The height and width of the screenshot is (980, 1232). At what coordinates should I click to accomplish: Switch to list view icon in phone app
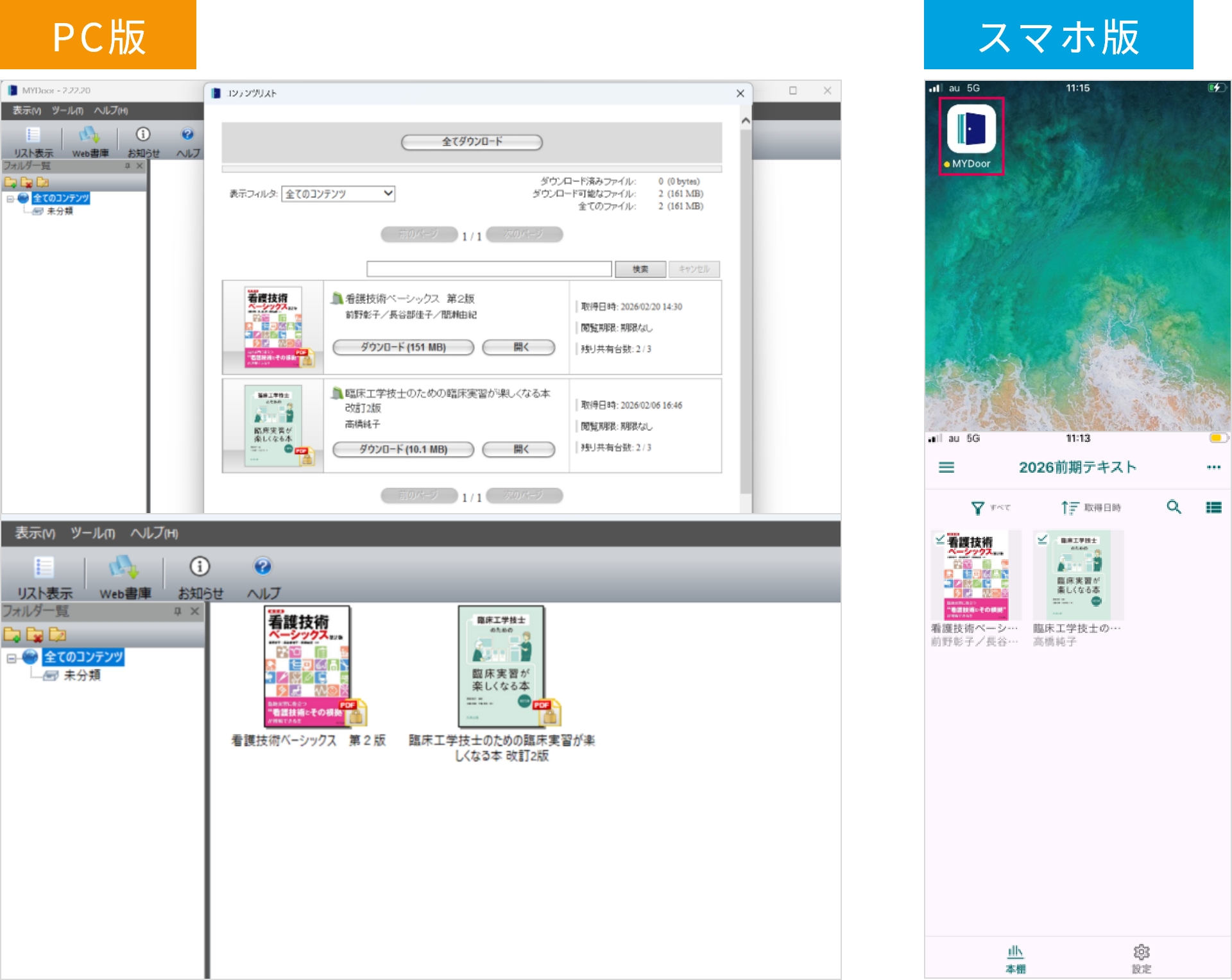[1213, 507]
